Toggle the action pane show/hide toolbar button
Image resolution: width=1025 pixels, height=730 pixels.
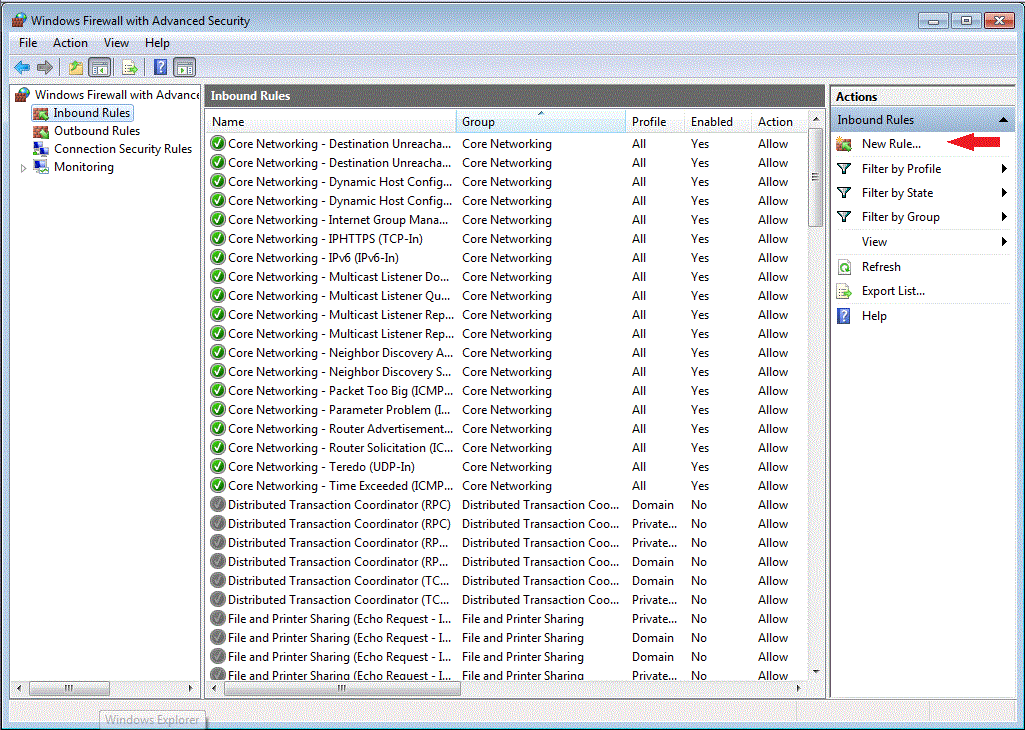click(x=185, y=67)
